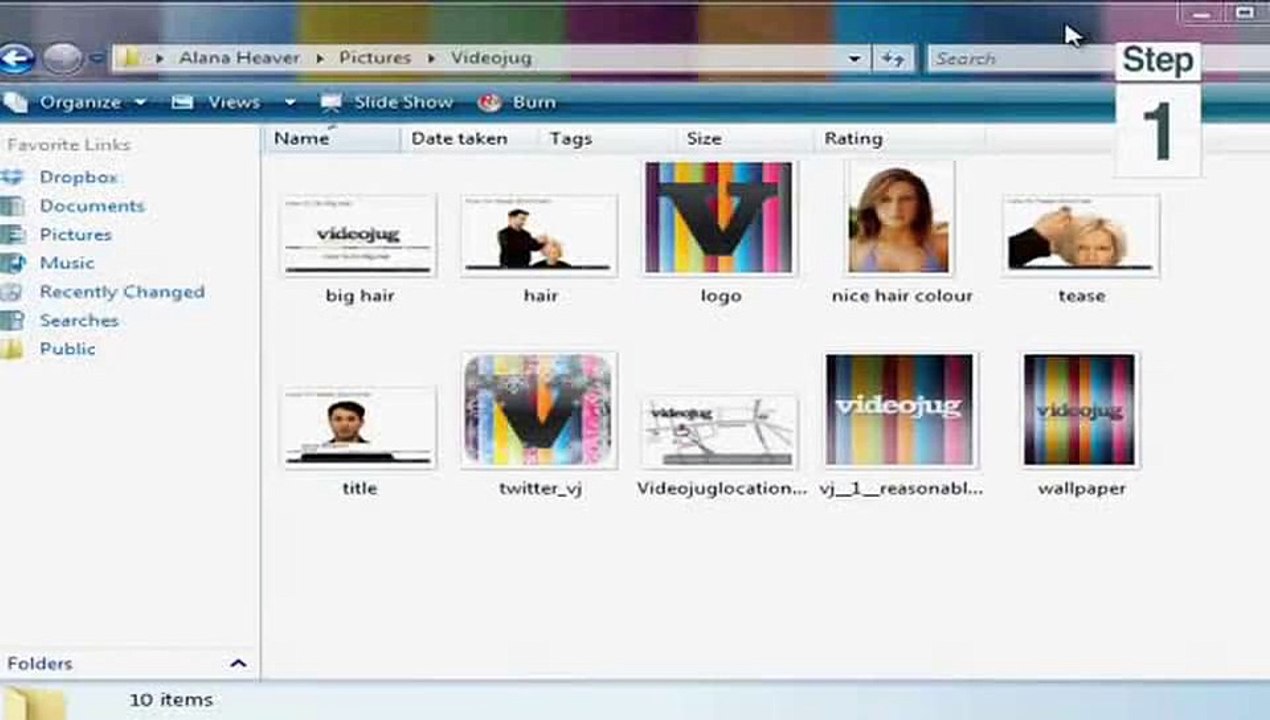Click the Burn toolbar button
The width and height of the screenshot is (1270, 720).
pyautogui.click(x=534, y=102)
